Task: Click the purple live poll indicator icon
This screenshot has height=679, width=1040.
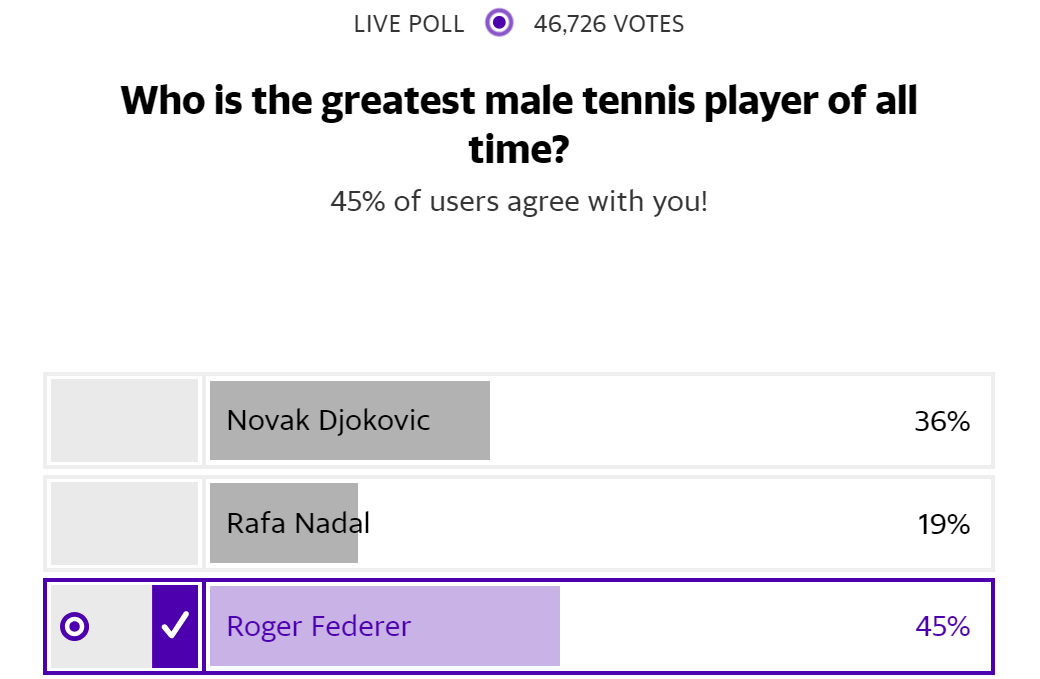Action: point(499,23)
